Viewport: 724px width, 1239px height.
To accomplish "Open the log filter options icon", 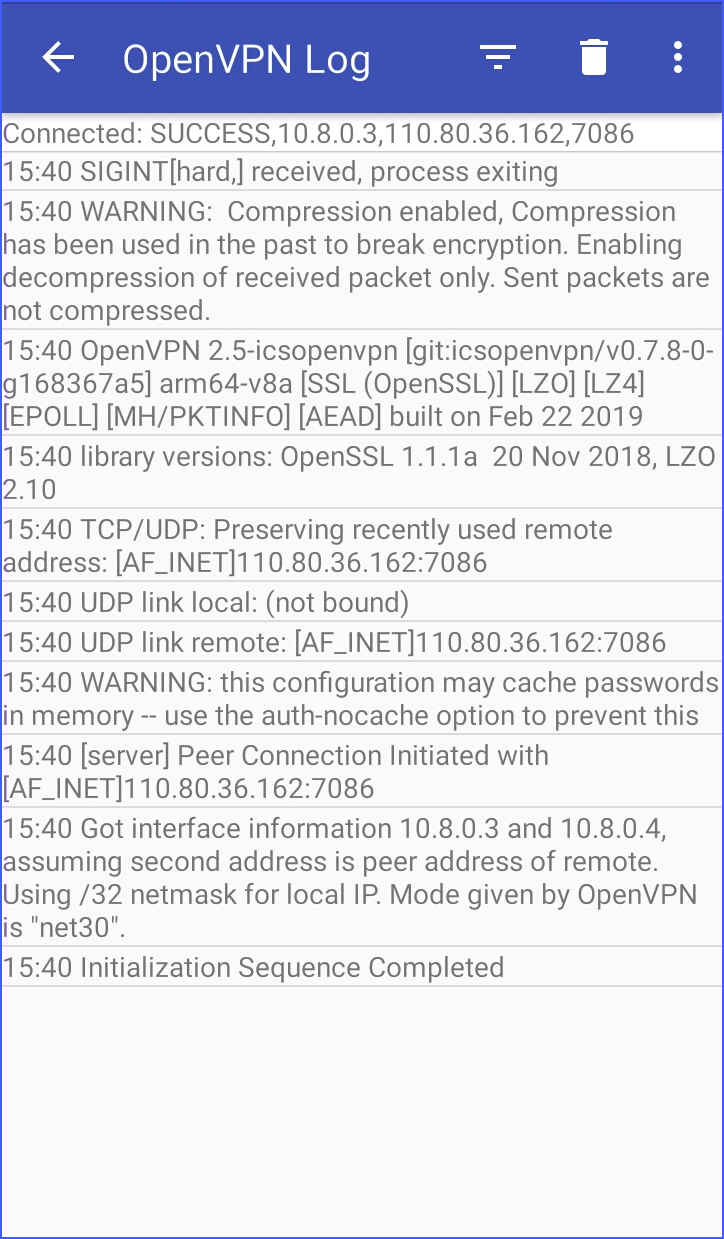I will point(497,58).
